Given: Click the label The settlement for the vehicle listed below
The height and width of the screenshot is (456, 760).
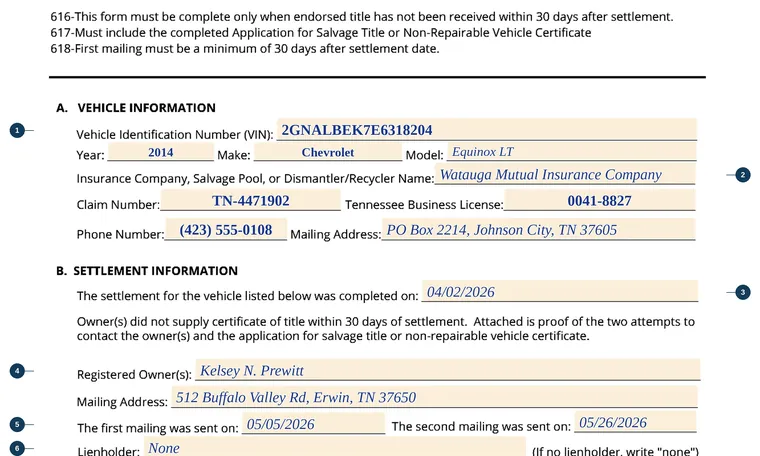Looking at the screenshot, I should (247, 296).
